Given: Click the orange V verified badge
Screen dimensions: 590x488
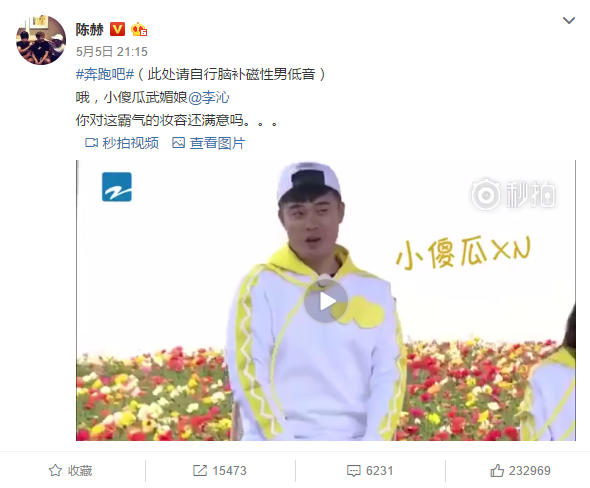Looking at the screenshot, I should [117, 29].
